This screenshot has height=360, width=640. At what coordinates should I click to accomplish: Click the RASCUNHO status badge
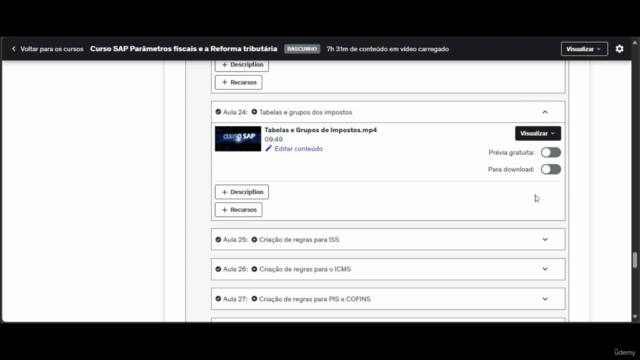[302, 49]
